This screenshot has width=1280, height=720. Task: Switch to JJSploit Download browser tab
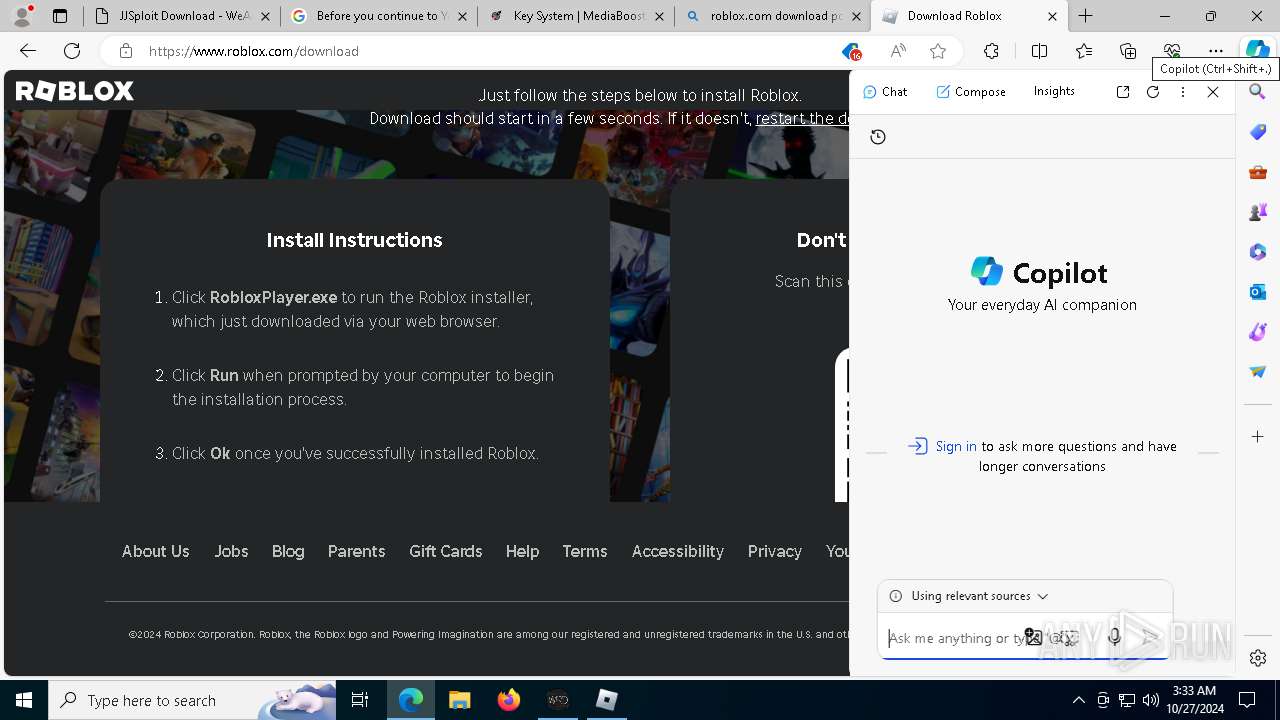[182, 16]
